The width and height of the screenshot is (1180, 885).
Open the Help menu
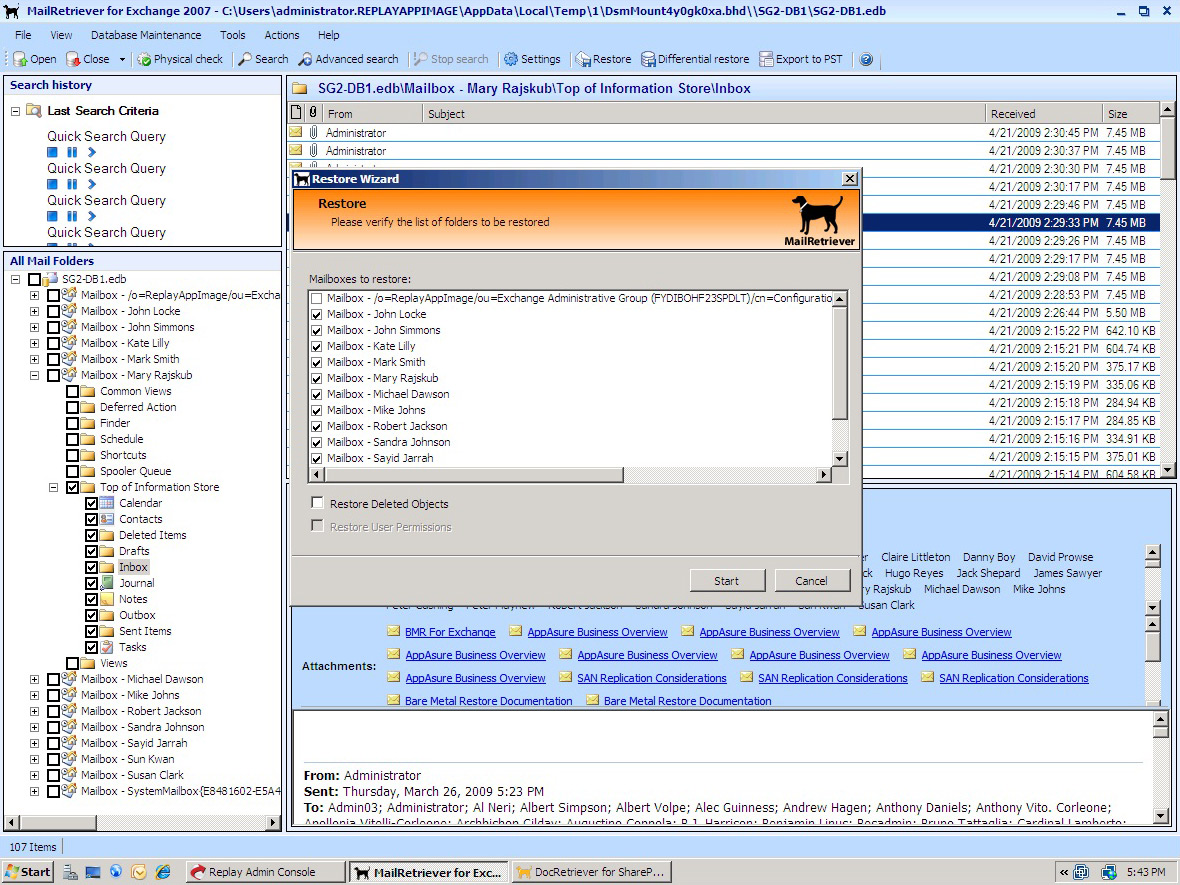[x=328, y=35]
